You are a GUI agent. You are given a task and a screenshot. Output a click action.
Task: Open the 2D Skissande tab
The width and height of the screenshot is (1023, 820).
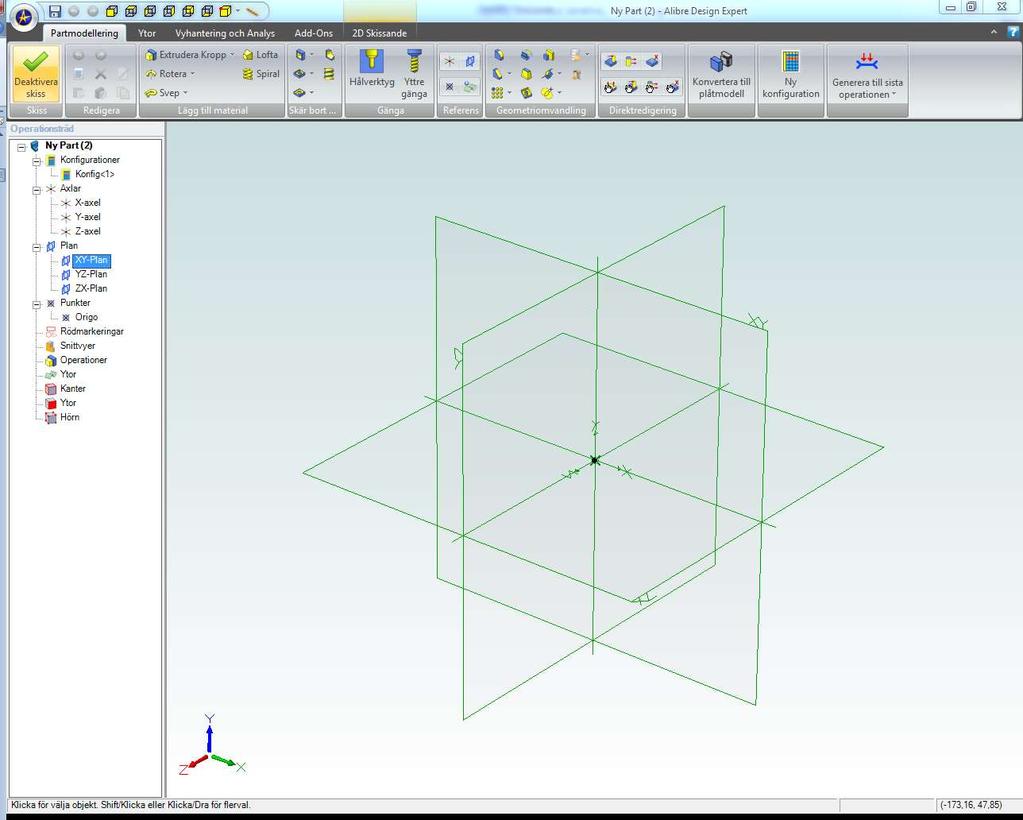(x=379, y=33)
